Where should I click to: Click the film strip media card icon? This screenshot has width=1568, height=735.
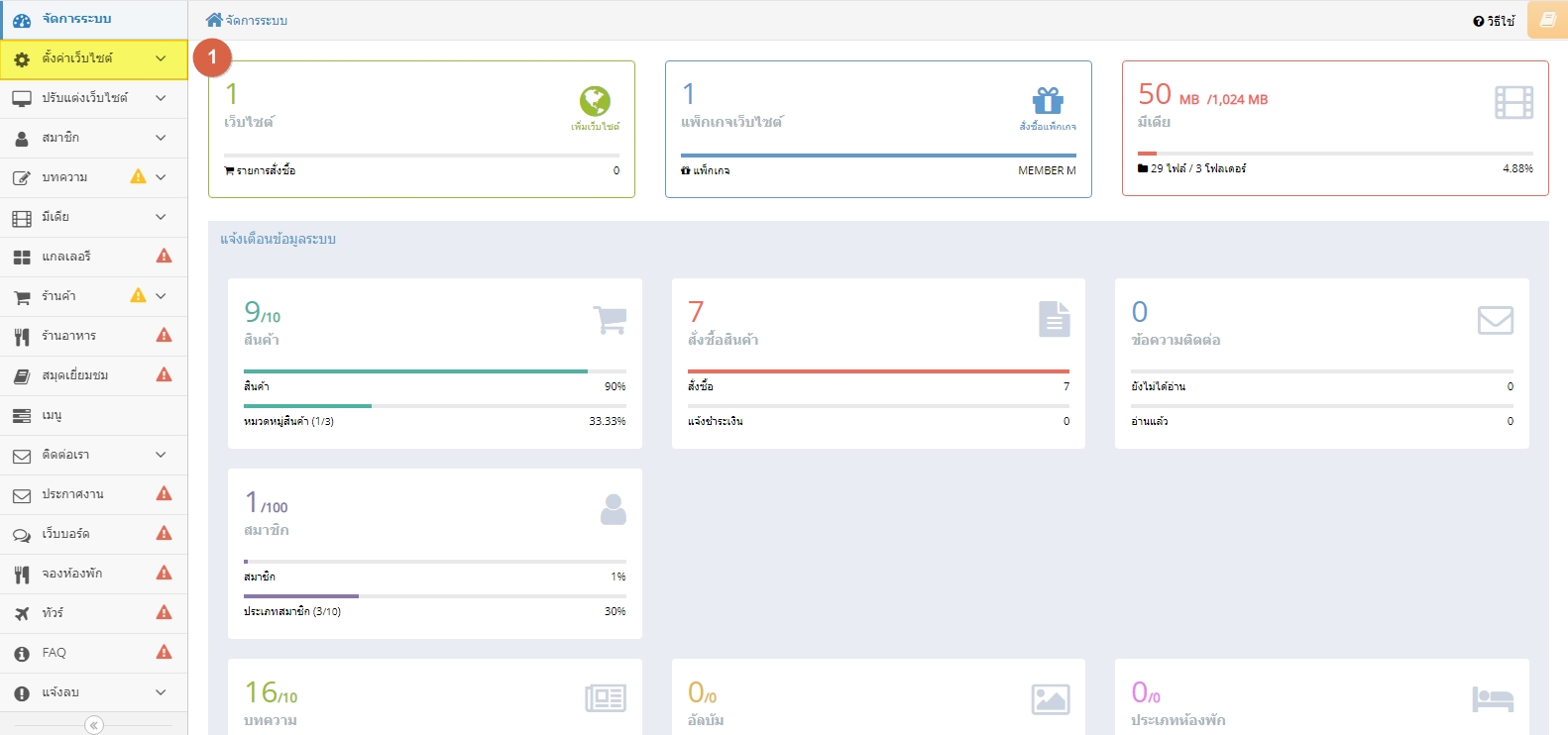pos(1513,102)
